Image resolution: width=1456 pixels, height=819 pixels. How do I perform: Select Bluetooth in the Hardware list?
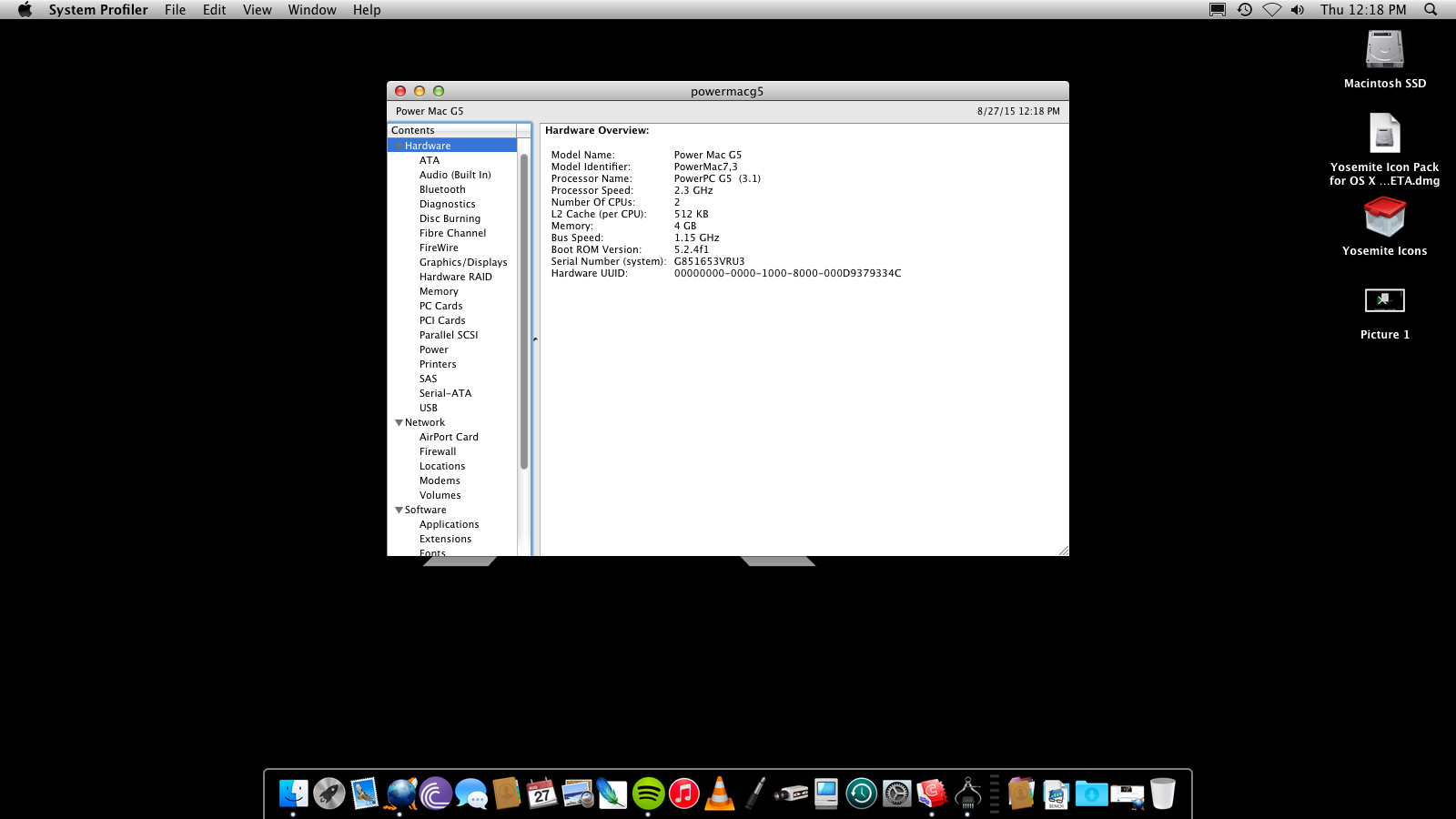coord(442,189)
